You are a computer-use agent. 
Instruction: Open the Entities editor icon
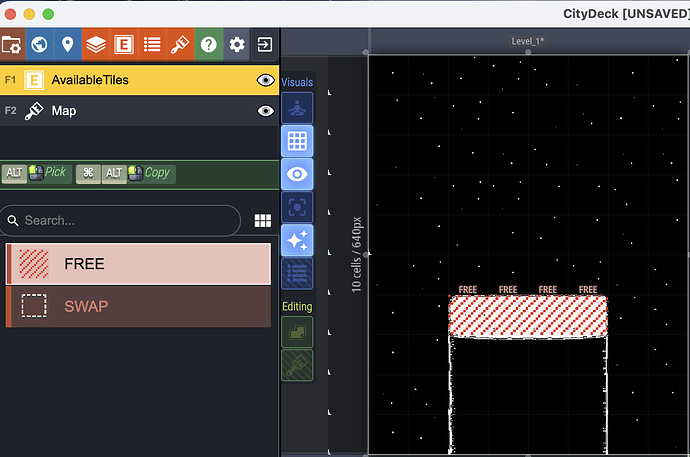124,44
